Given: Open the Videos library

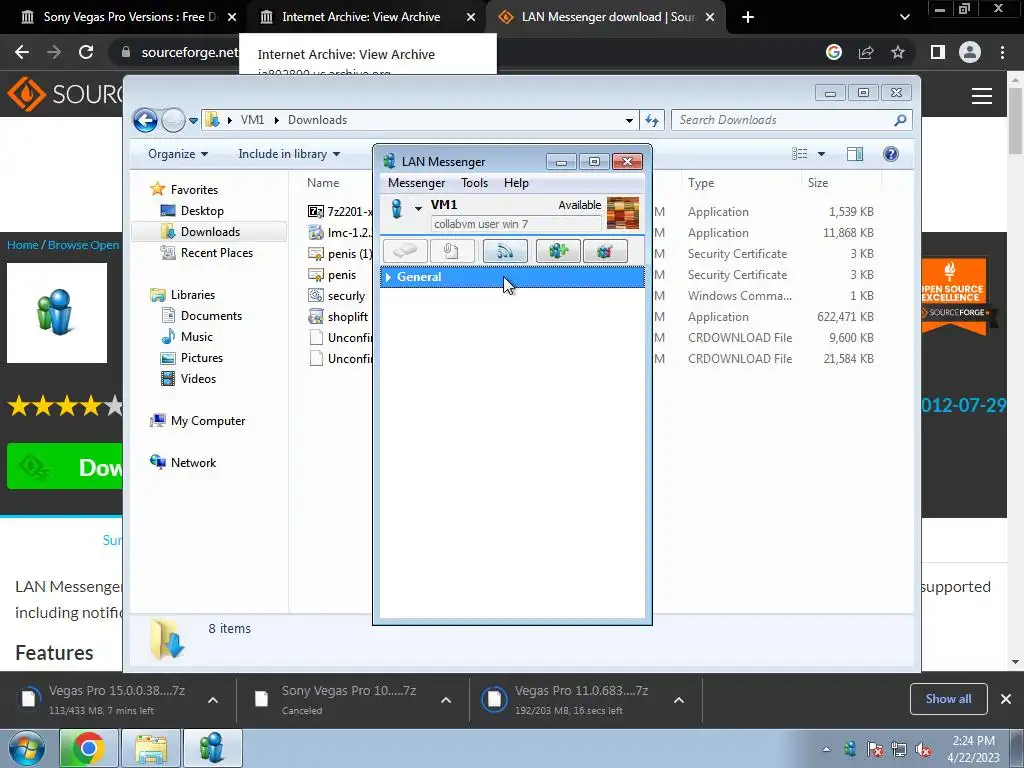Looking at the screenshot, I should pyautogui.click(x=198, y=379).
